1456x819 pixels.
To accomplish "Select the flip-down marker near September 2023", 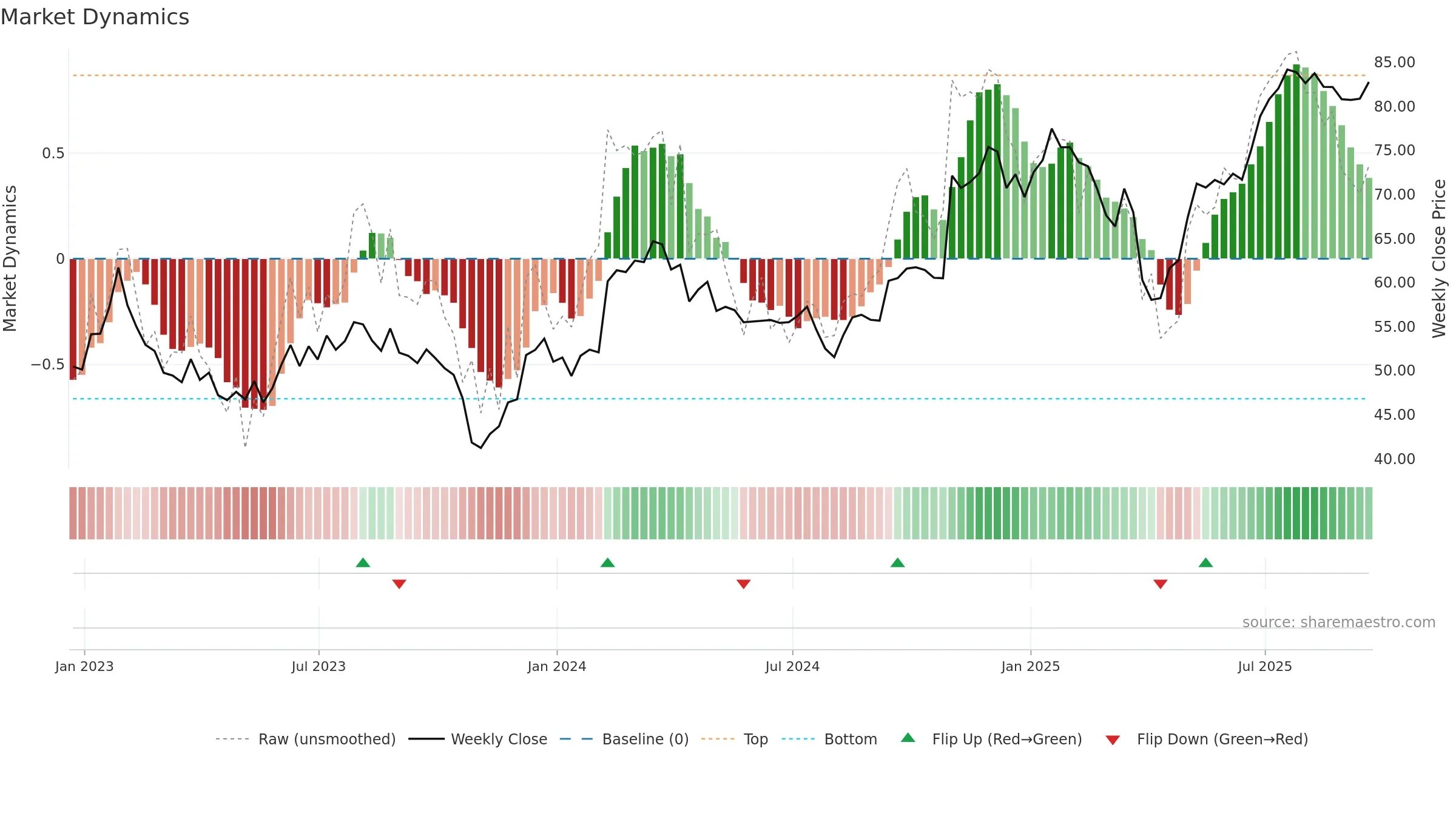I will pyautogui.click(x=399, y=584).
